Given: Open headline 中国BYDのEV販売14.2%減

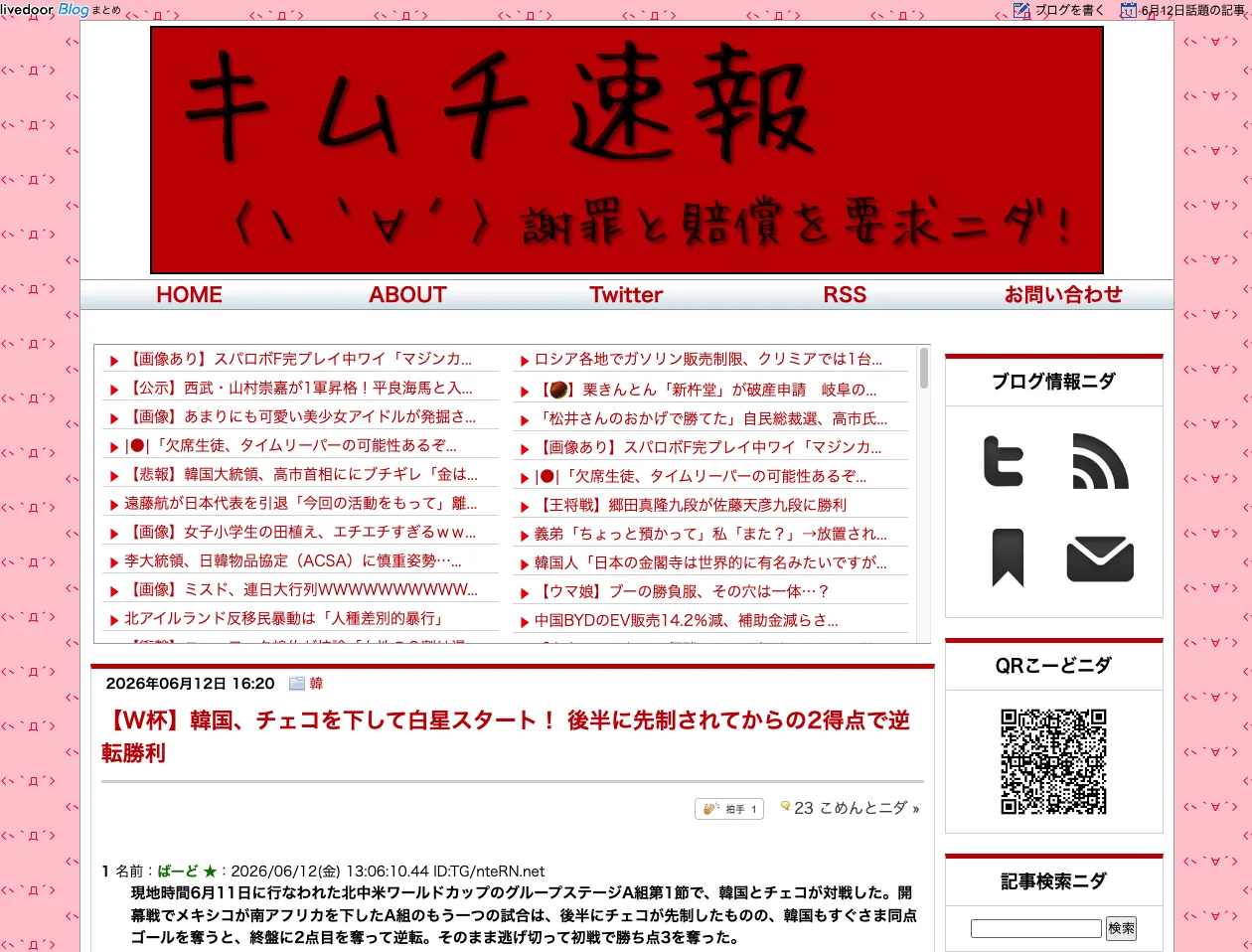Looking at the screenshot, I should 687,621.
